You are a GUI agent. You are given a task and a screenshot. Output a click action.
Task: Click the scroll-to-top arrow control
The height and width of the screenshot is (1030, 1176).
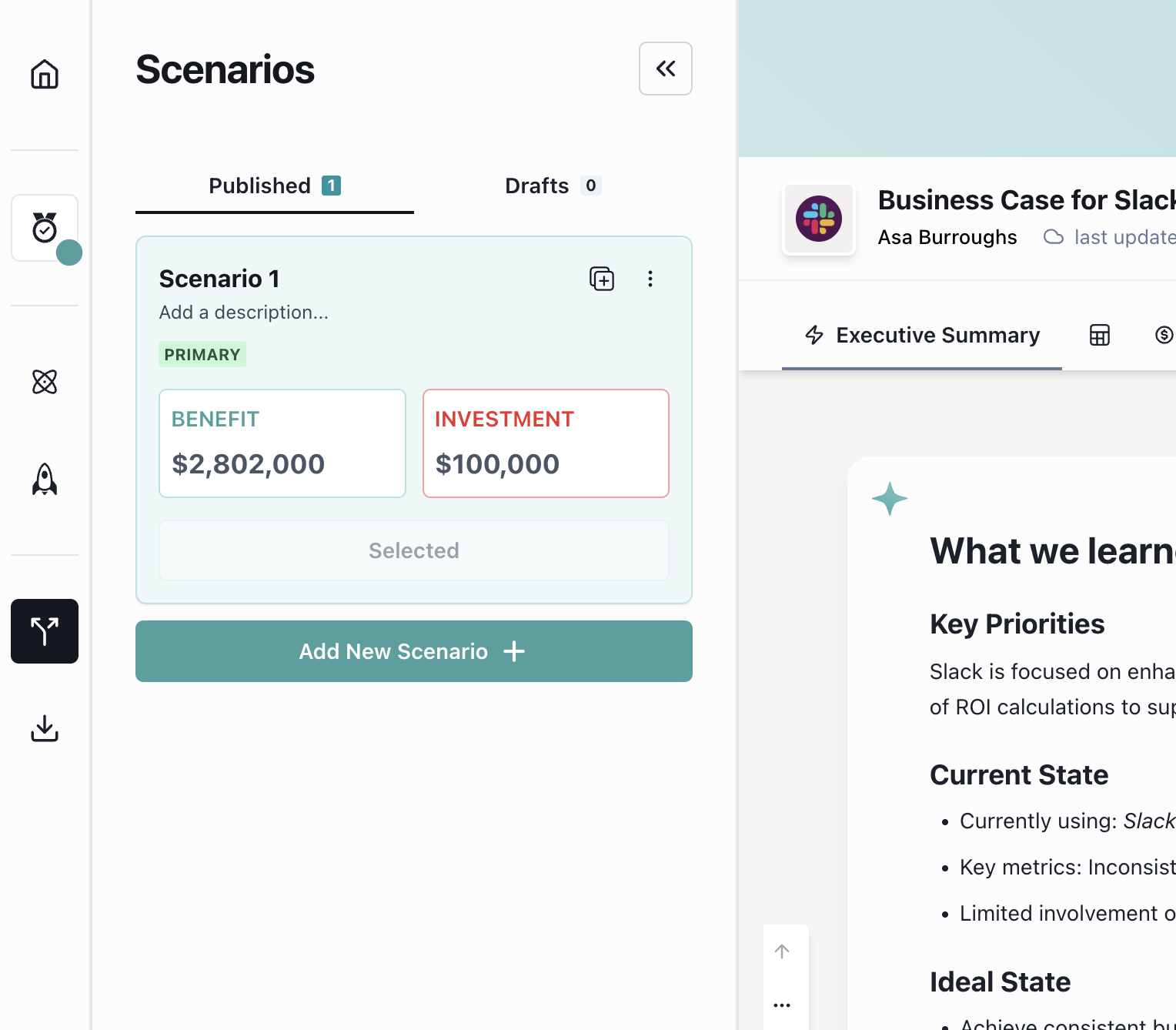pyautogui.click(x=783, y=951)
